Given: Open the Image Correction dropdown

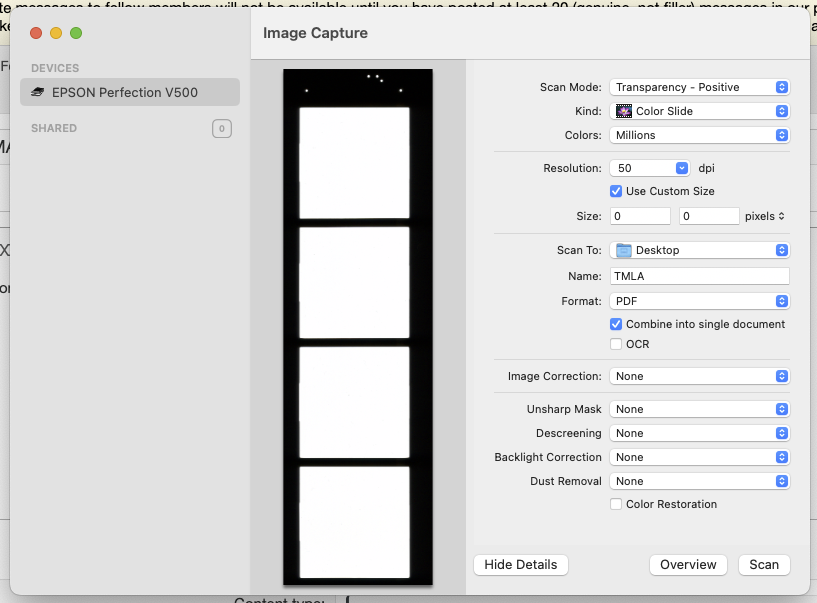Looking at the screenshot, I should click(699, 376).
